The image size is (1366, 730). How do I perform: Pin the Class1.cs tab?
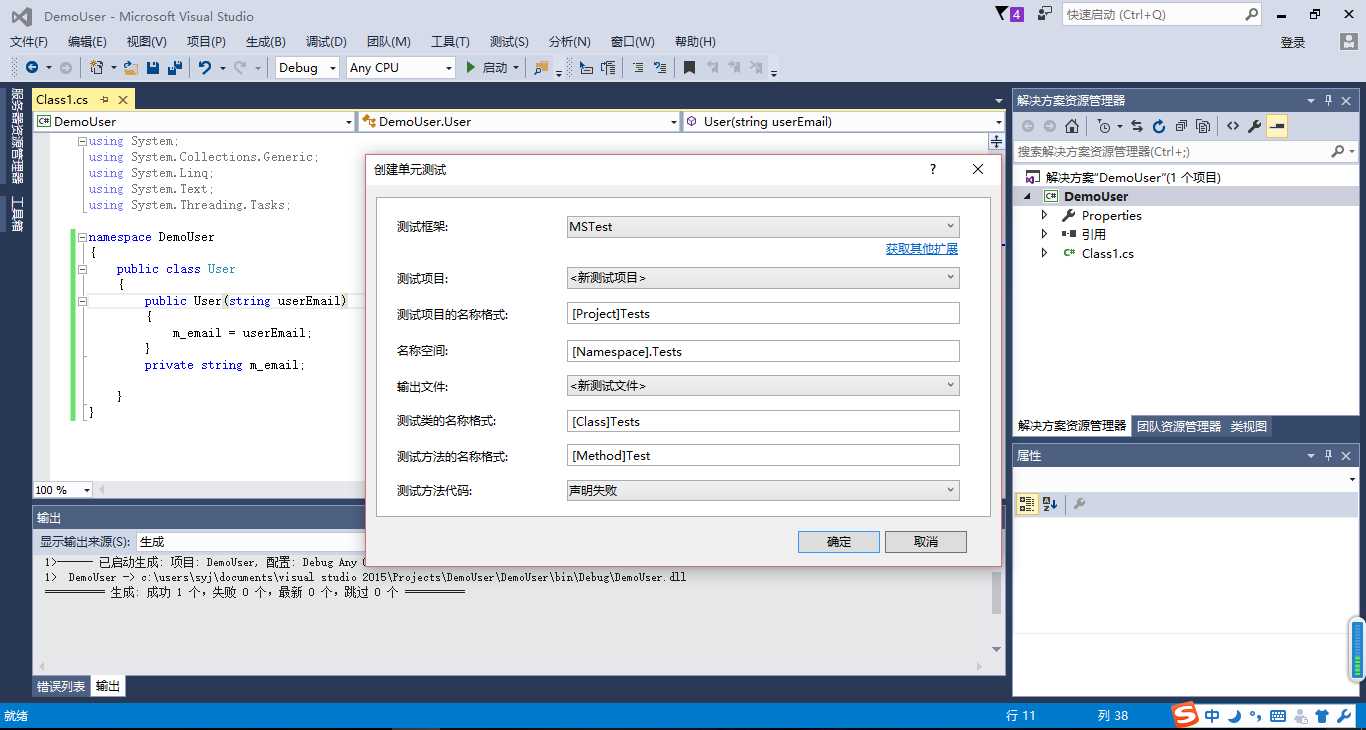[105, 99]
